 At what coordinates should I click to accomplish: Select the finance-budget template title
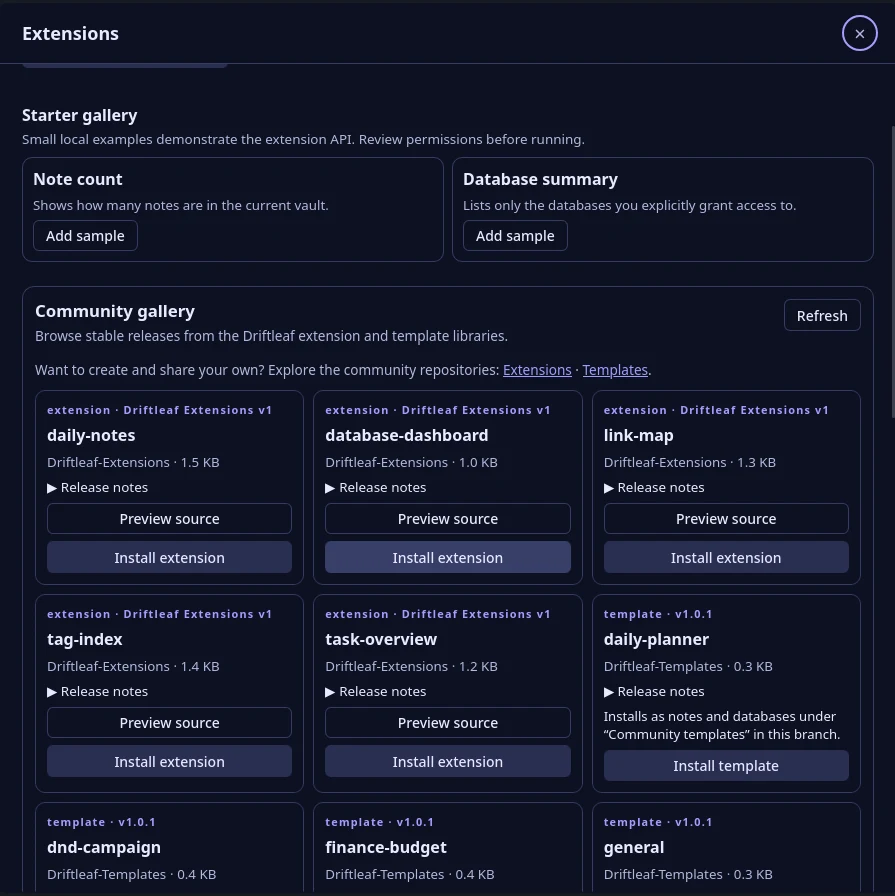[x=386, y=847]
